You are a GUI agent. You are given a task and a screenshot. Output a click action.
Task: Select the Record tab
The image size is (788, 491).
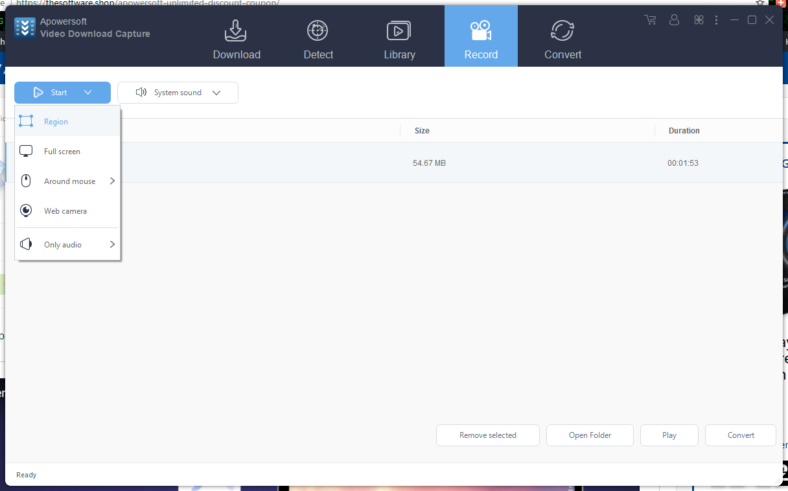coord(481,36)
